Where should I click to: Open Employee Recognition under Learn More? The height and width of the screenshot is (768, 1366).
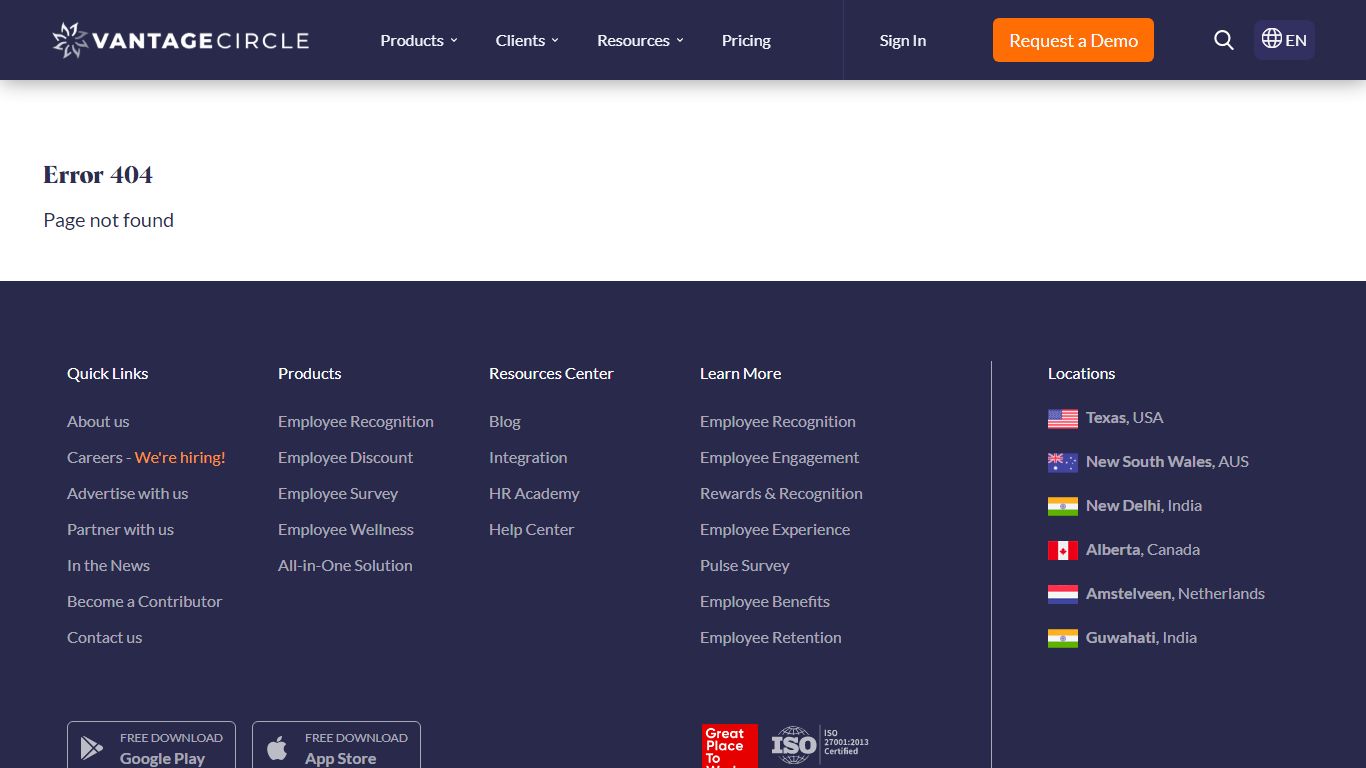778,421
